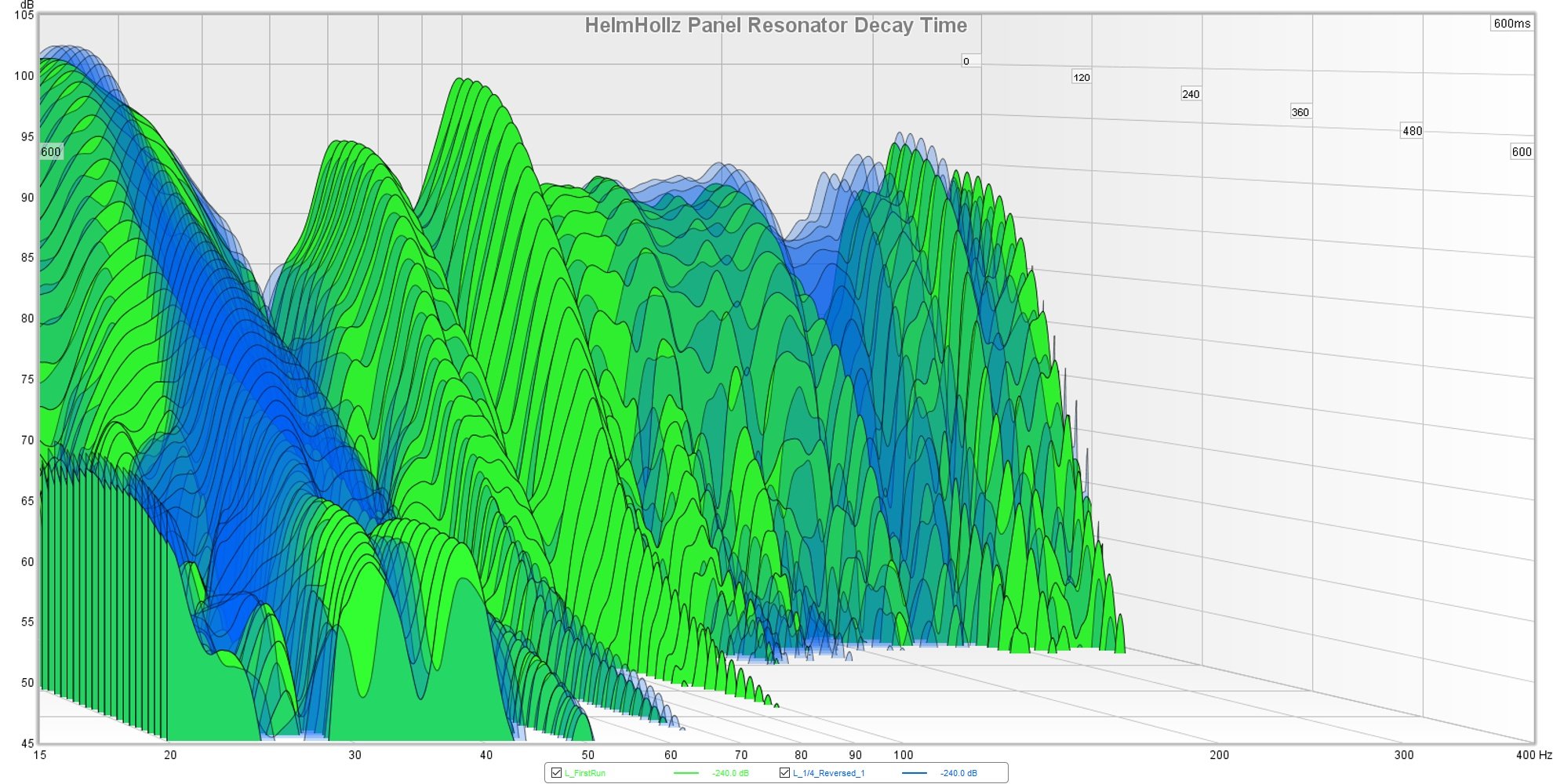Image resolution: width=1553 pixels, height=784 pixels.
Task: Click the 240 ms time axis marker
Action: click(x=1191, y=94)
